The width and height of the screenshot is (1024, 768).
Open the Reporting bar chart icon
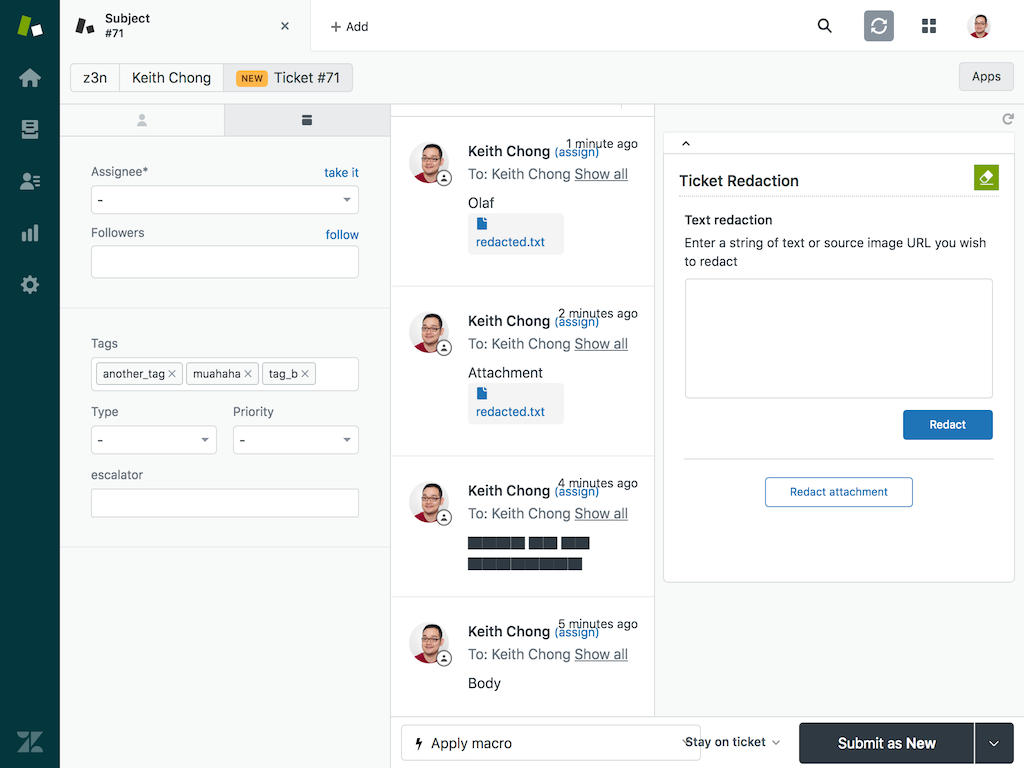coord(30,233)
